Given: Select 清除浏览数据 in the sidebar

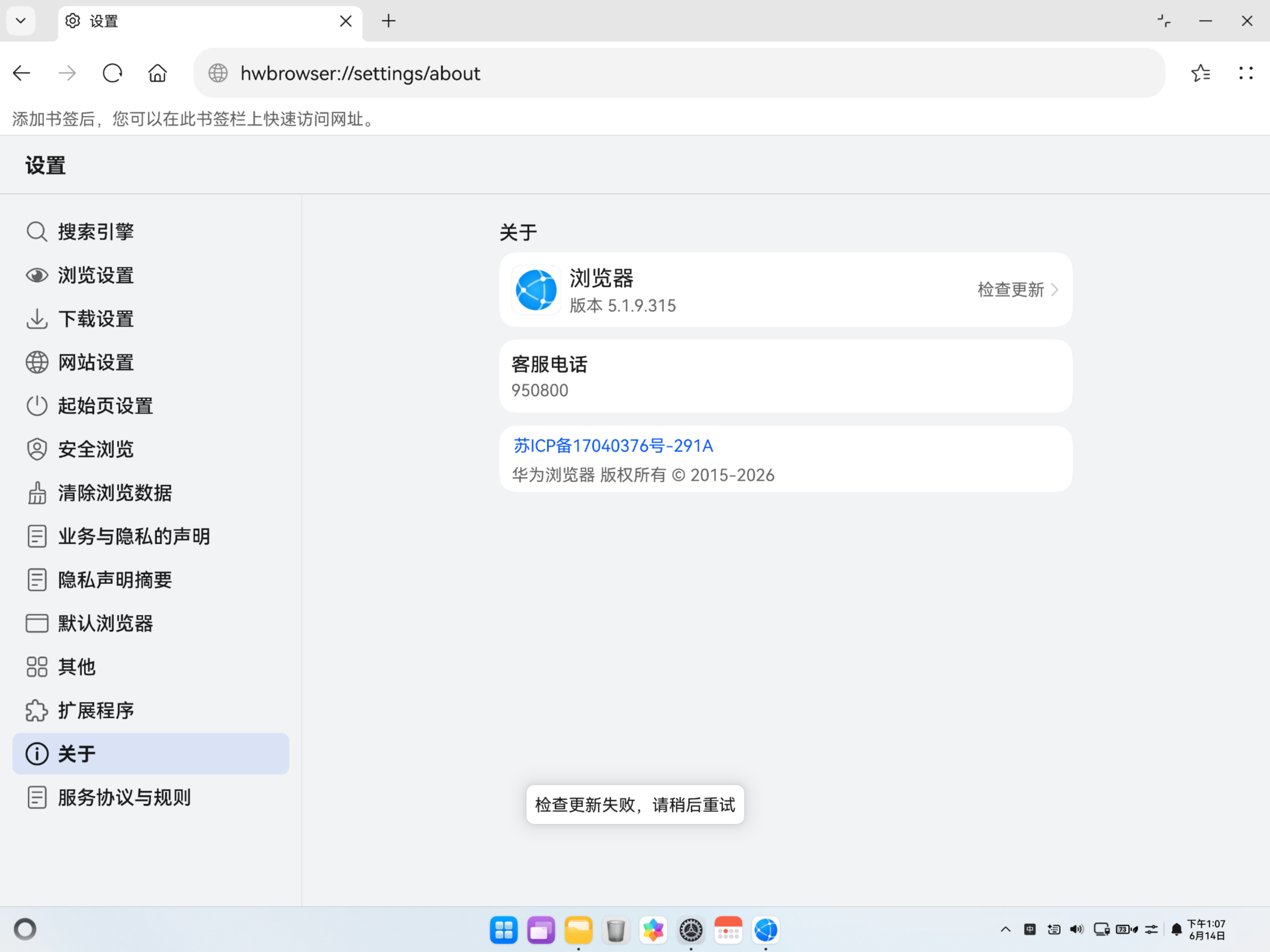Looking at the screenshot, I should 151,493.
